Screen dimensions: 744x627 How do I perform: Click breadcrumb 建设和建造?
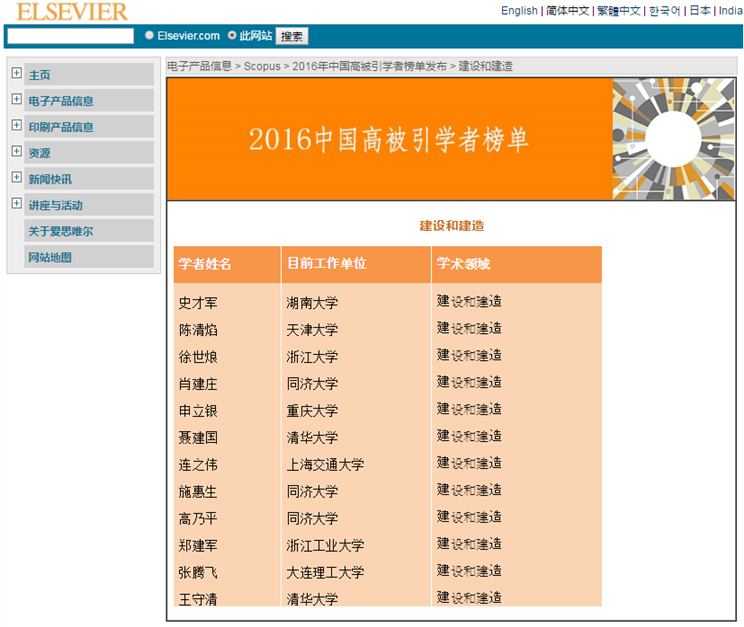[x=485, y=66]
